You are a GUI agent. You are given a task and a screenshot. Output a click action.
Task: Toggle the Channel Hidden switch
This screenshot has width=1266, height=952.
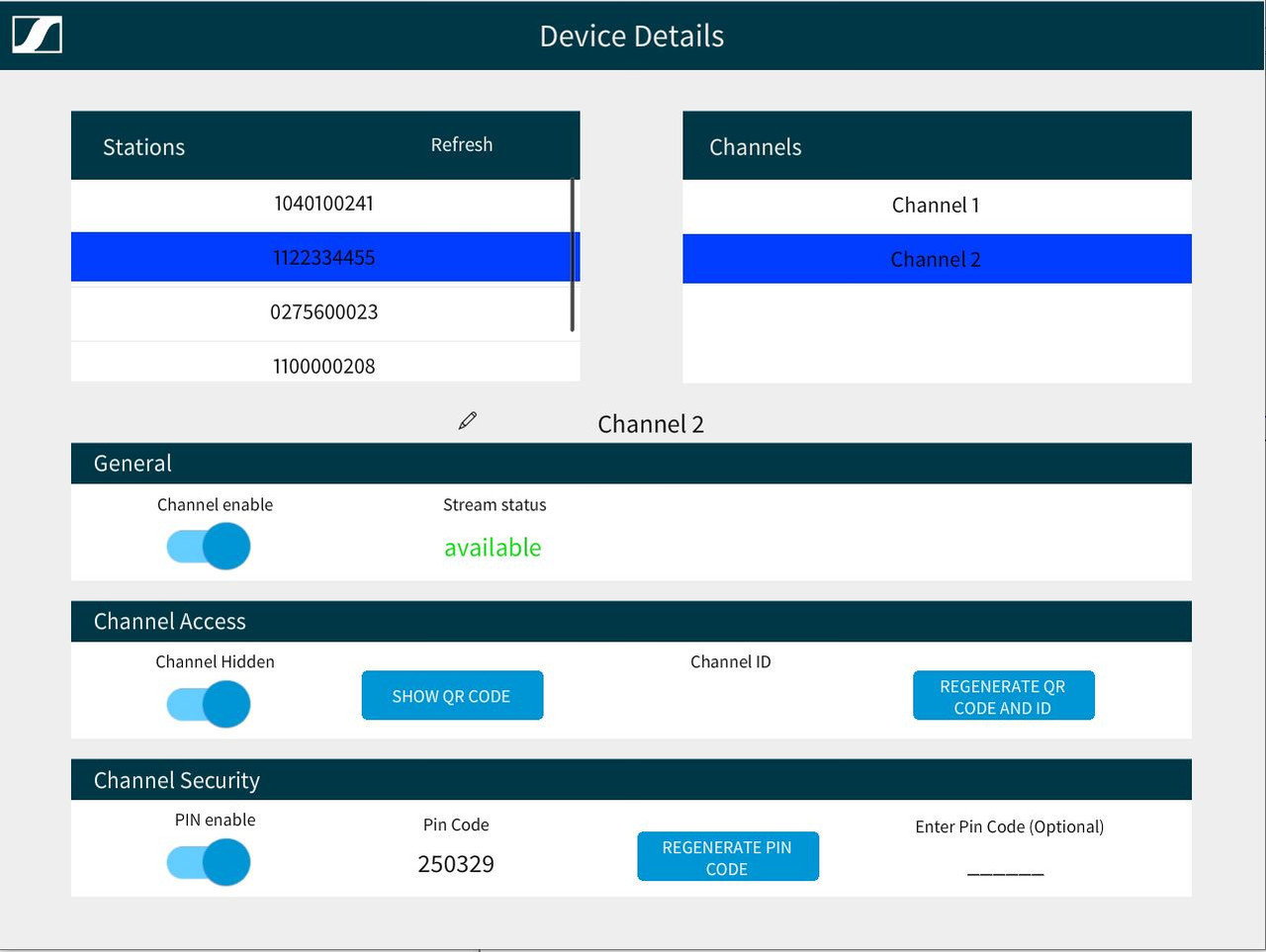tap(209, 705)
